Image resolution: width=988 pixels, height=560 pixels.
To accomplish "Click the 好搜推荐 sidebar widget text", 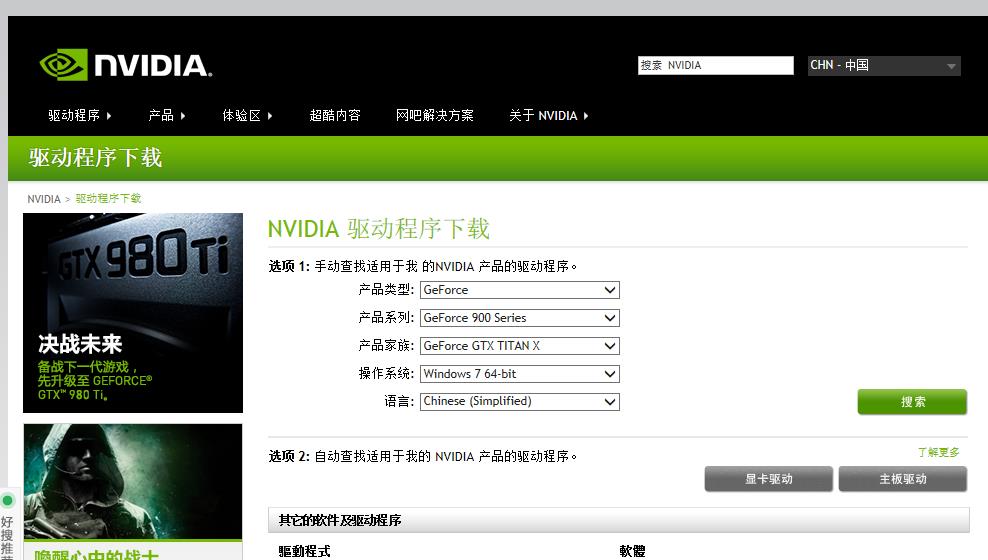I will (7, 537).
